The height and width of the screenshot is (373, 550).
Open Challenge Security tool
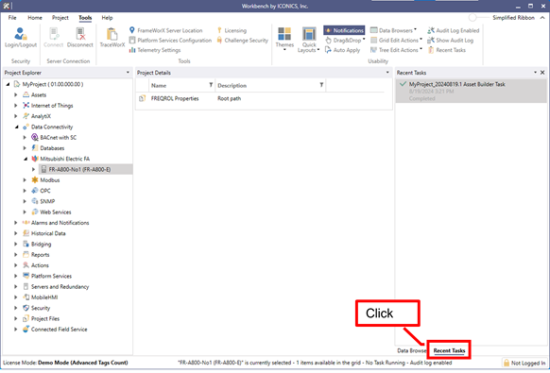point(242,40)
